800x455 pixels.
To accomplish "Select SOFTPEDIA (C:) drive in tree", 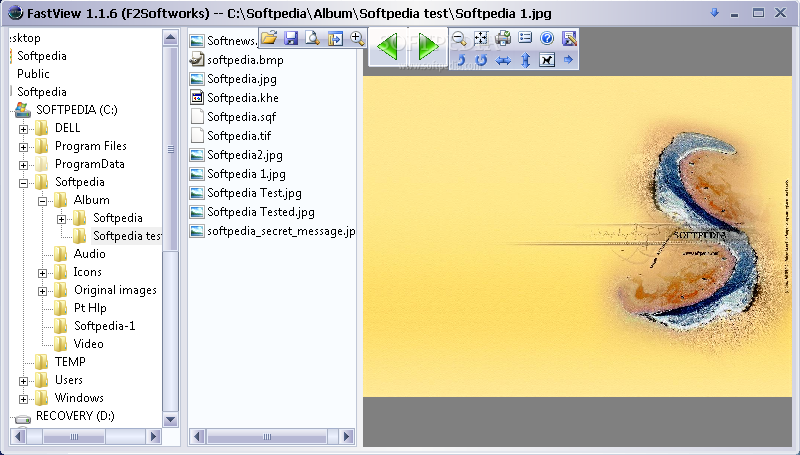I will pyautogui.click(x=77, y=110).
